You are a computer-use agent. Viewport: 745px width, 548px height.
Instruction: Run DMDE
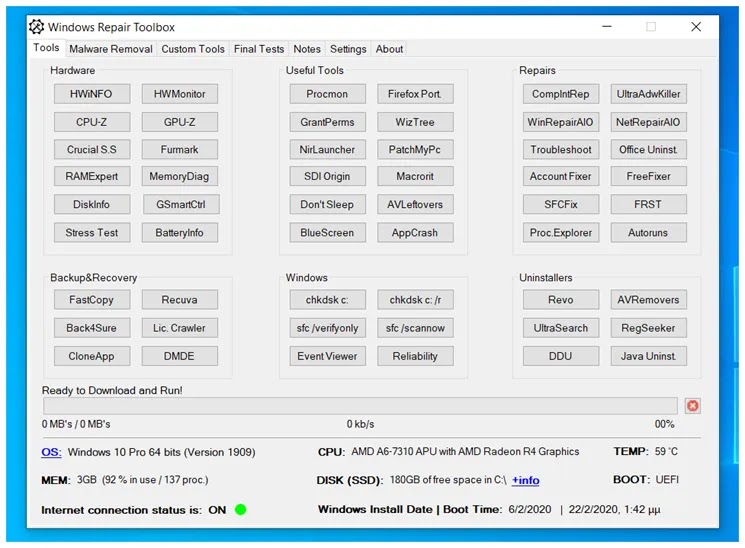tap(180, 356)
